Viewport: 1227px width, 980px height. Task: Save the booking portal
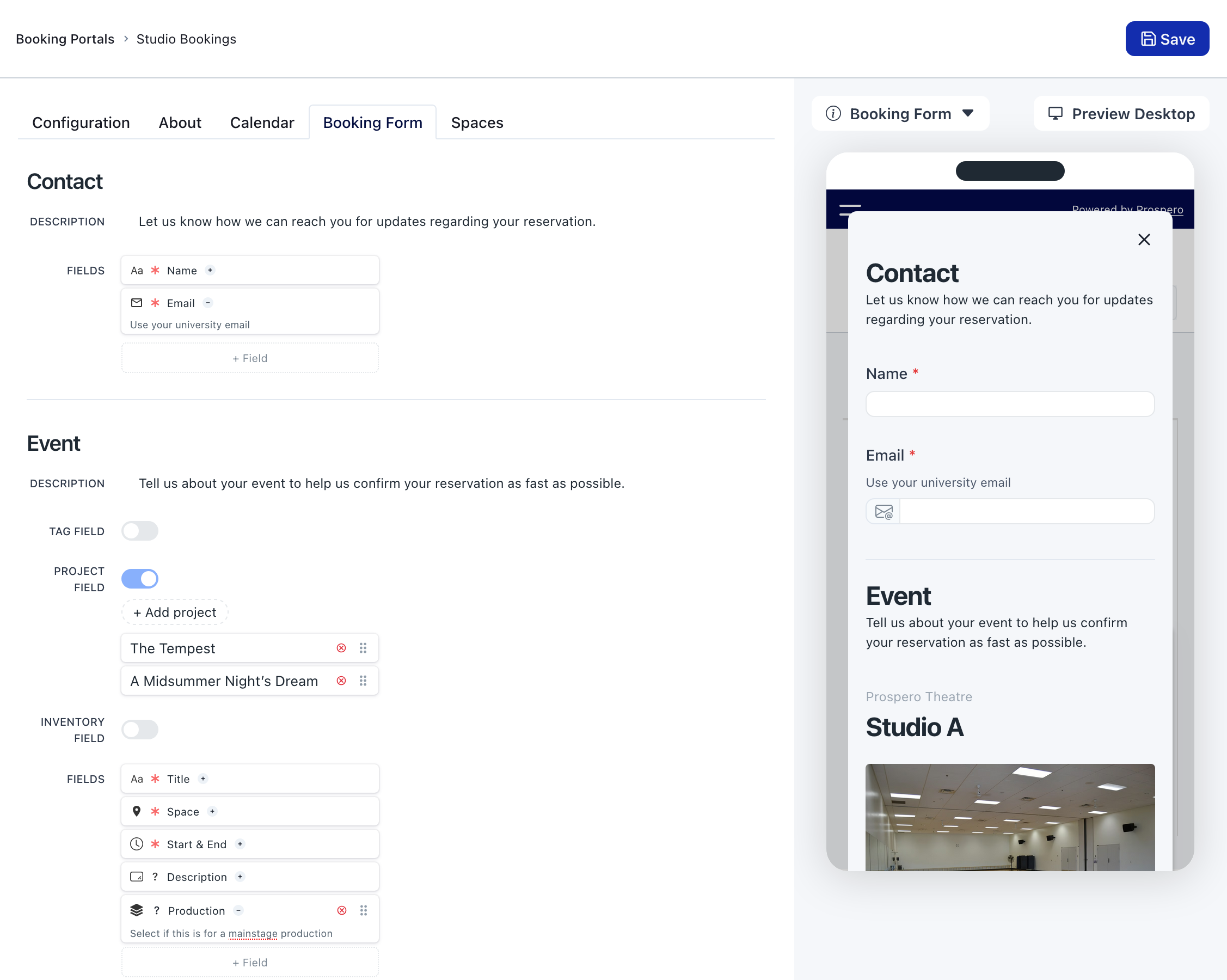point(1167,39)
